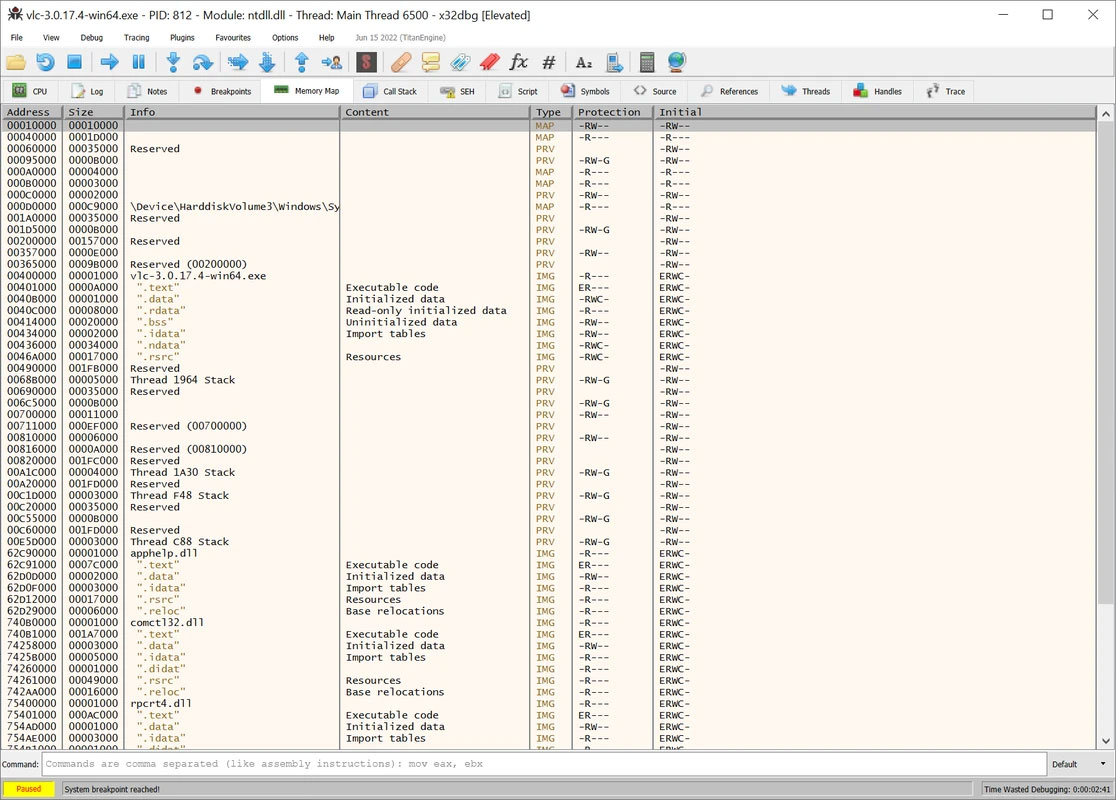Open the Plugins menu
Image resolution: width=1116 pixels, height=800 pixels.
182,38
